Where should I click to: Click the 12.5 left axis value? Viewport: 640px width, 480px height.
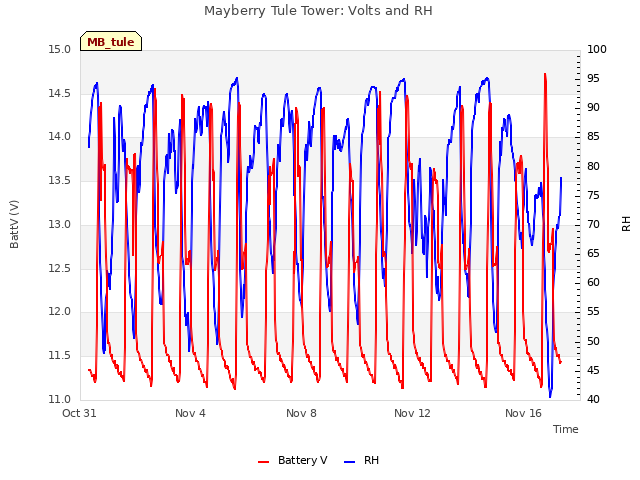[59, 269]
